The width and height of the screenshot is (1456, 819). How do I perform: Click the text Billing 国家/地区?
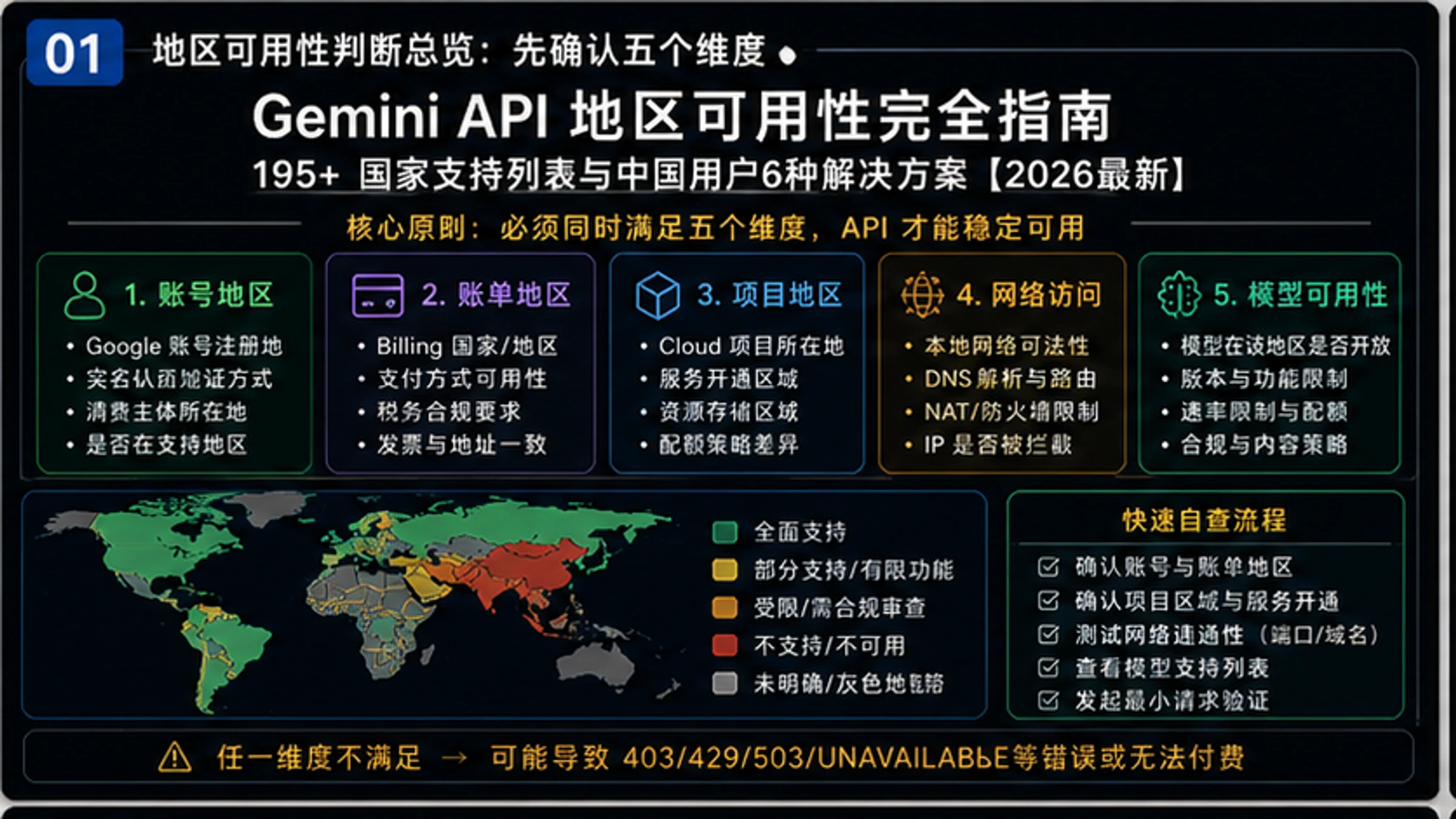click(x=467, y=346)
